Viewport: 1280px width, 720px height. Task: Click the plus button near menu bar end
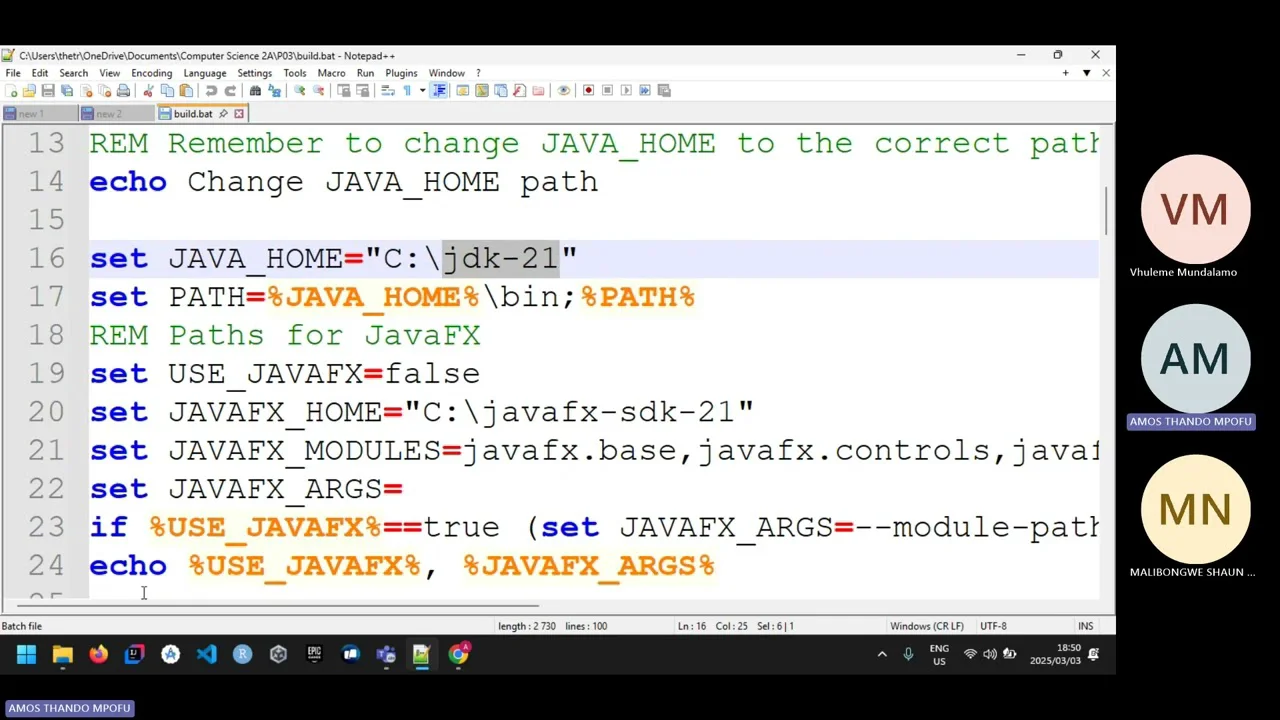pos(1065,73)
